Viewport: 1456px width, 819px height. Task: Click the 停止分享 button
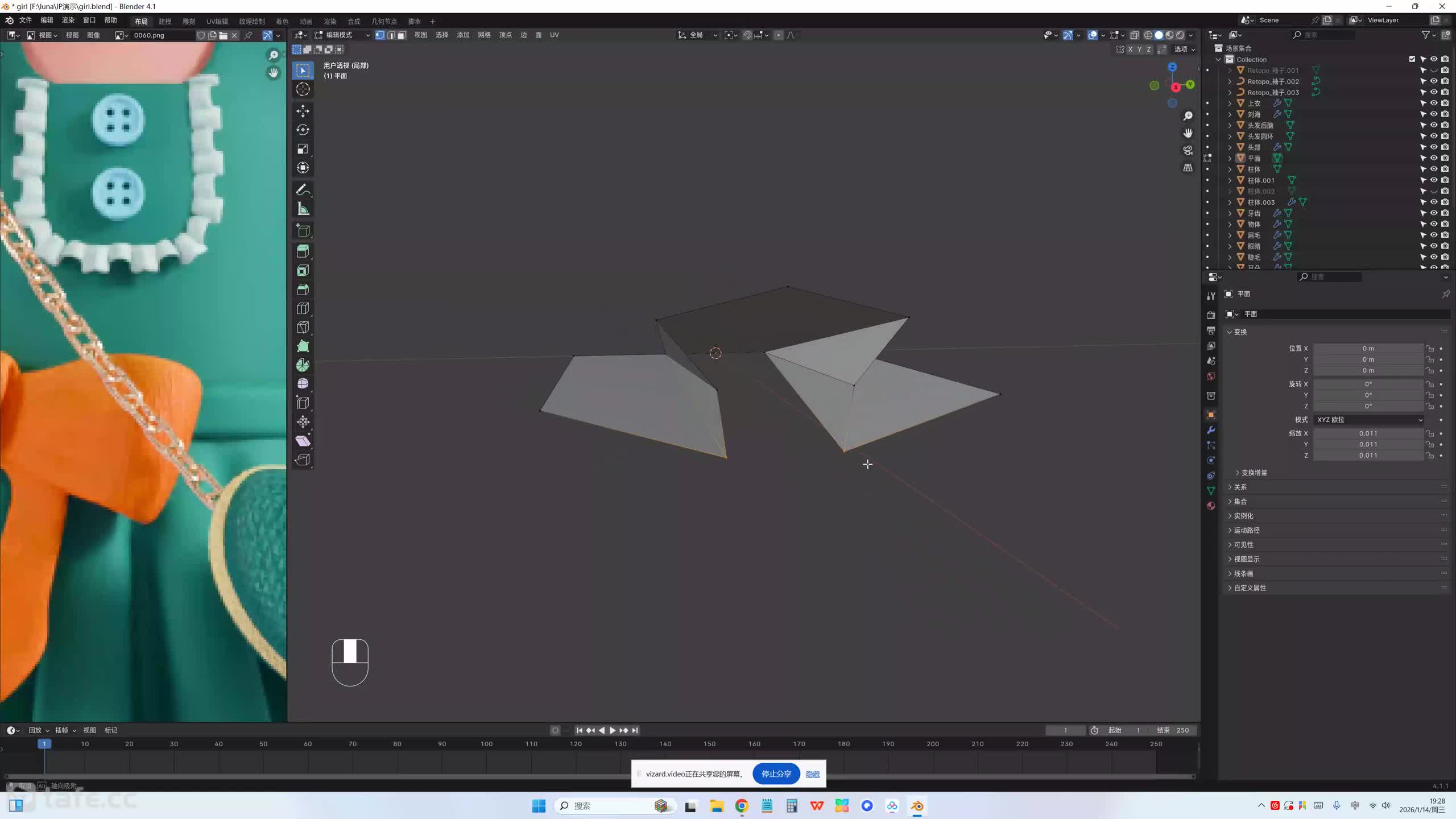[x=776, y=773]
